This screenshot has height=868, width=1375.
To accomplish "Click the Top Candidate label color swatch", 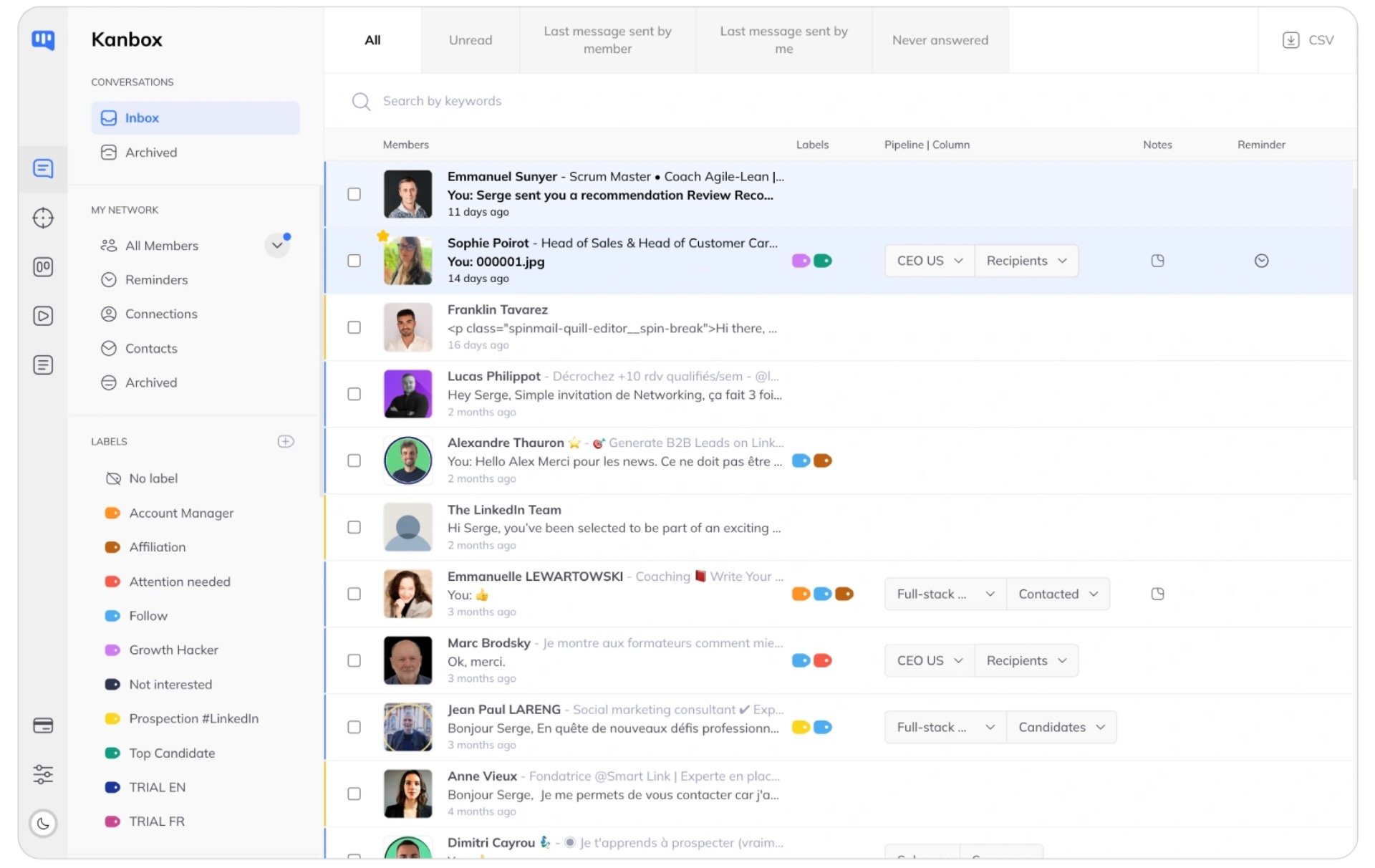I will tap(112, 753).
